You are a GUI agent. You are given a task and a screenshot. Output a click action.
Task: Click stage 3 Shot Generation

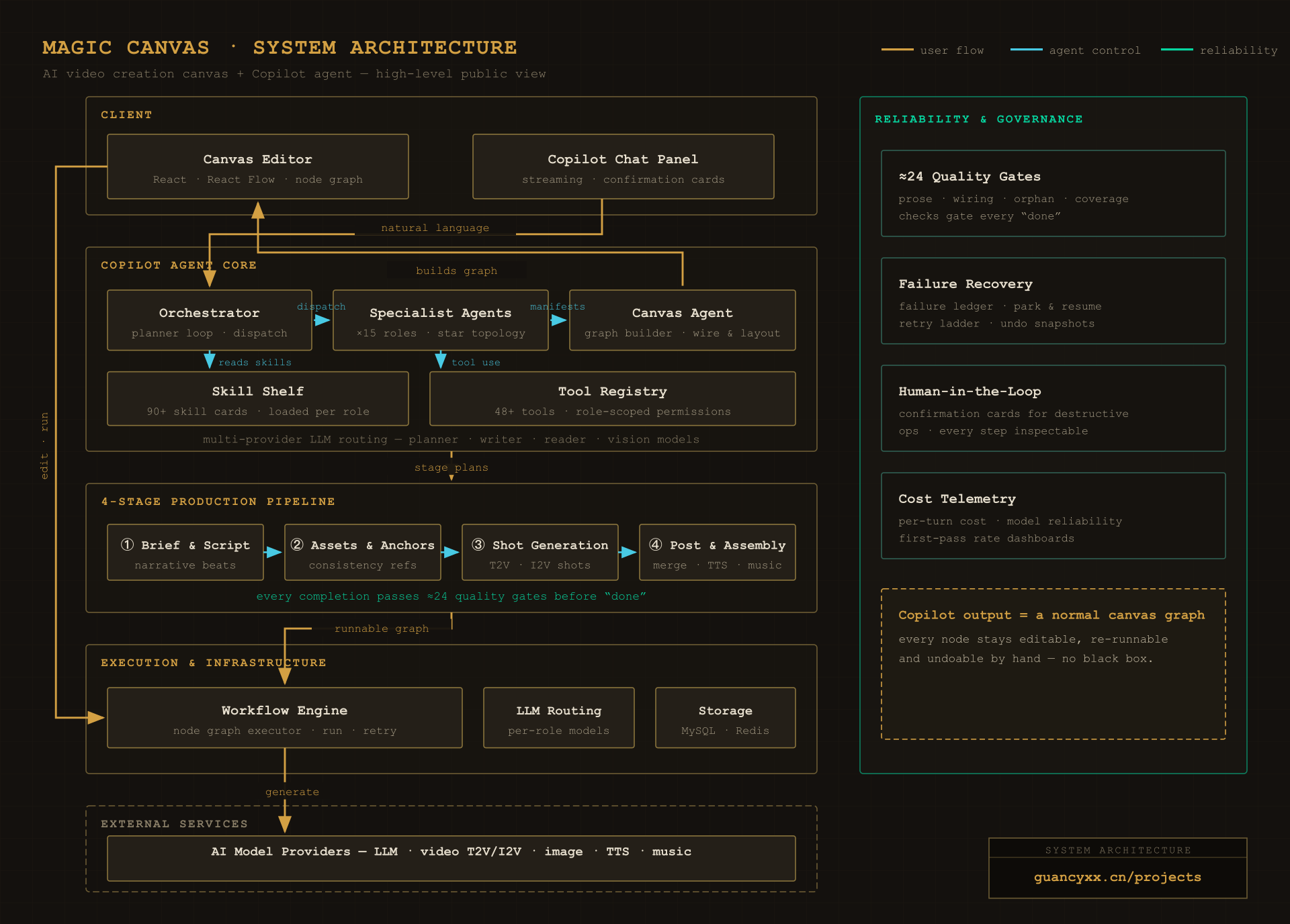click(x=540, y=553)
